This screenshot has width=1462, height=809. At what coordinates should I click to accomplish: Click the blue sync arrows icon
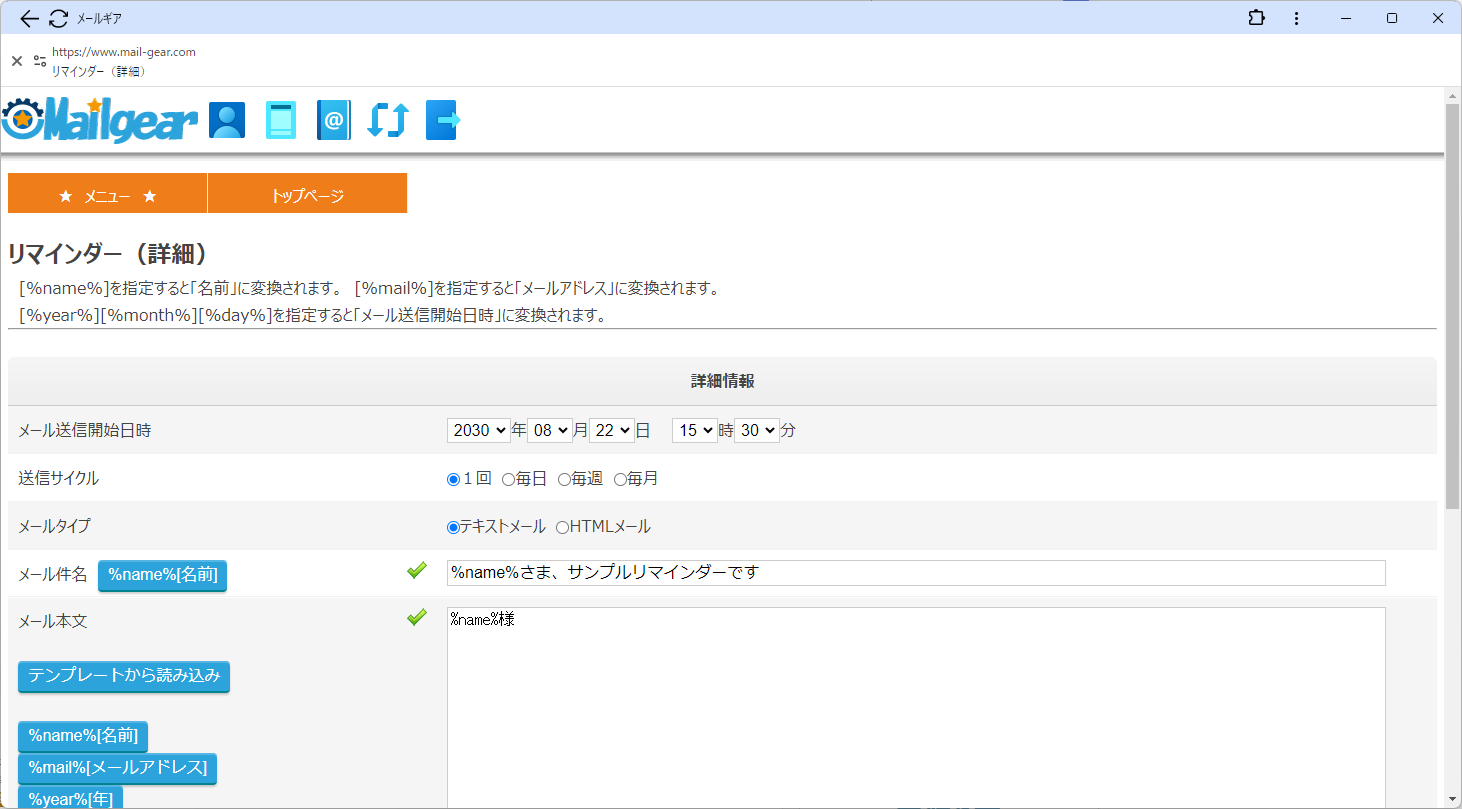click(388, 120)
